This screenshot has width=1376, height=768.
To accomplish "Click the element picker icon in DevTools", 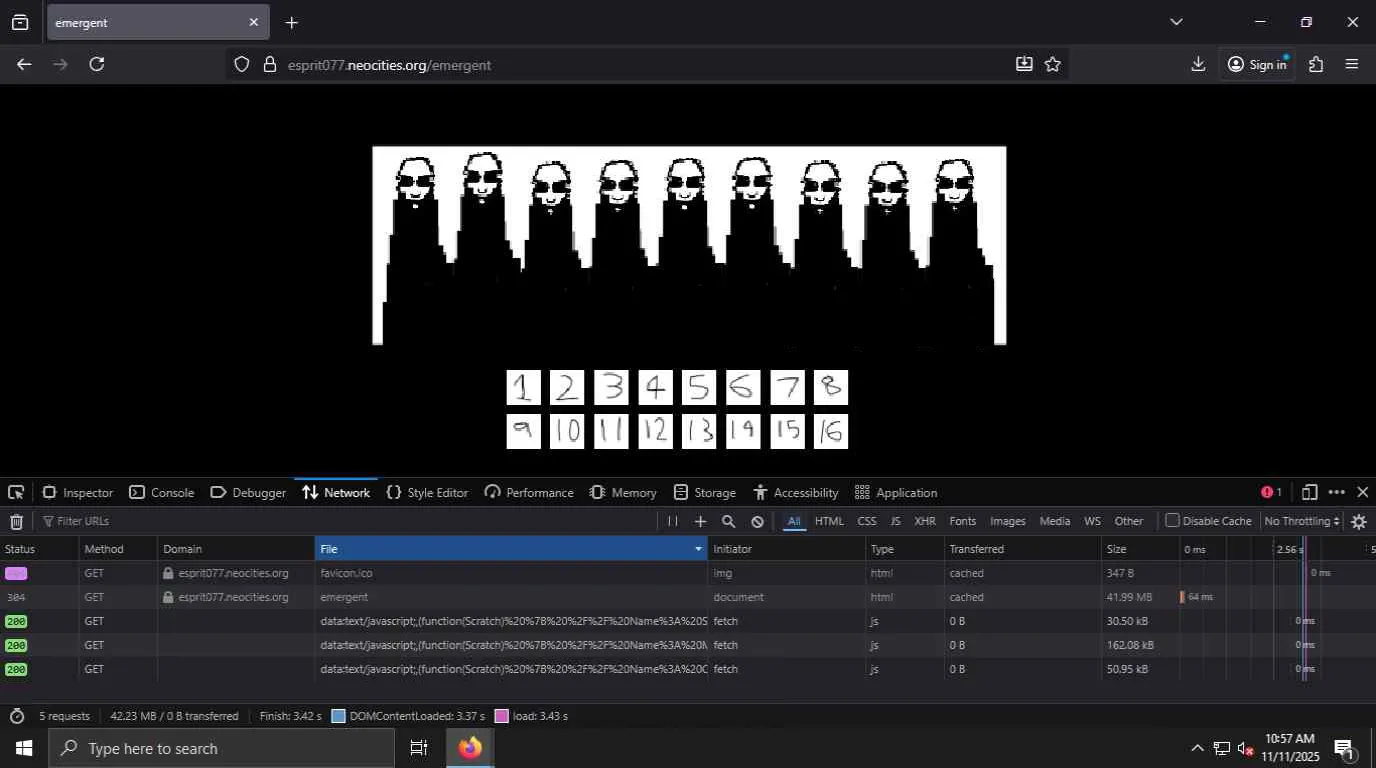I will pos(16,492).
